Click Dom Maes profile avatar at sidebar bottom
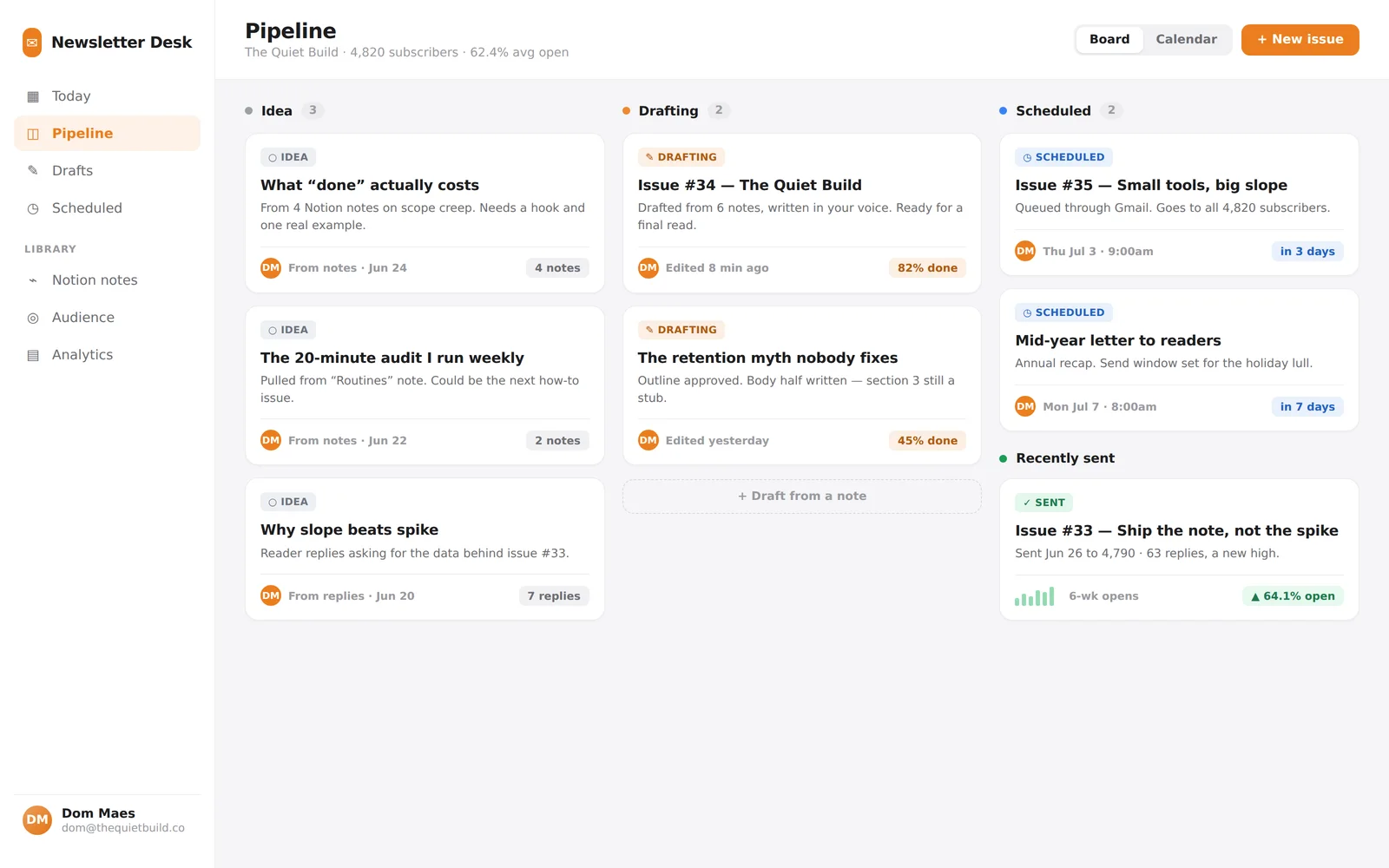The width and height of the screenshot is (1389, 868). coord(37,819)
